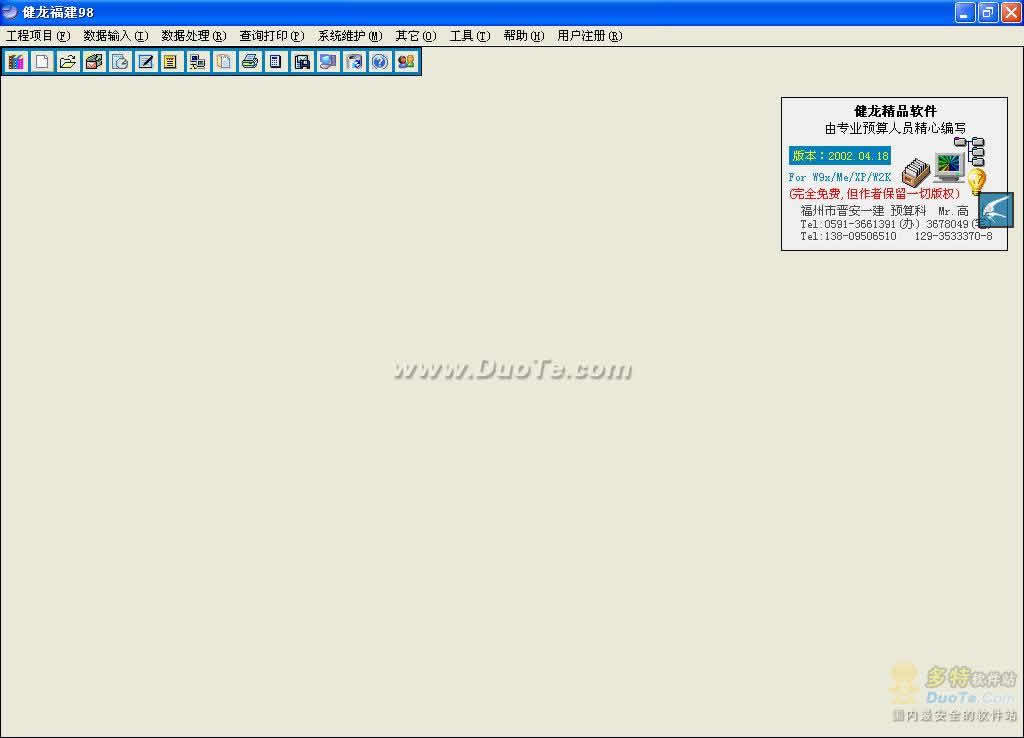Click the colorful books toolbar icon
The height and width of the screenshot is (738, 1024).
pos(16,62)
